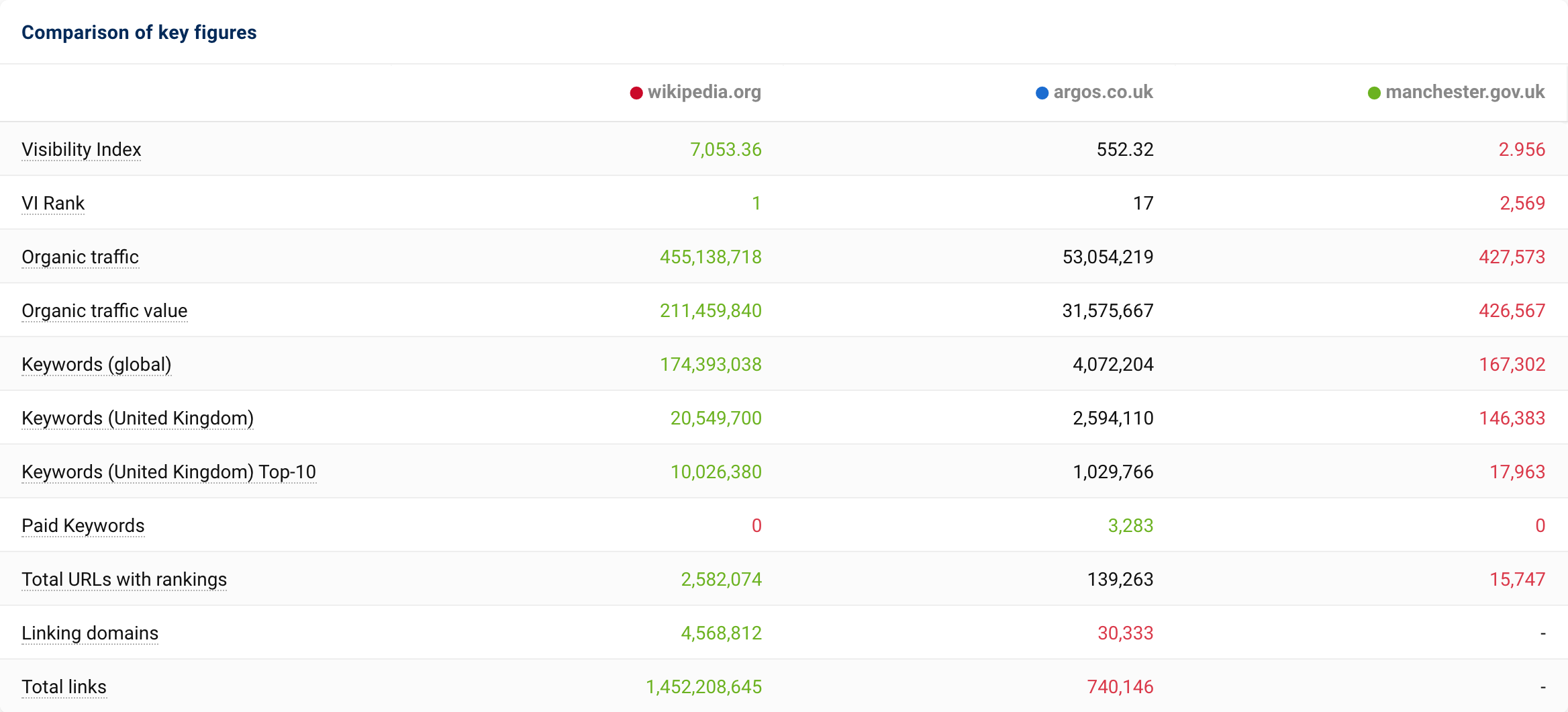Click the Comparison of key figures heading
1568x712 pixels.
[x=139, y=32]
